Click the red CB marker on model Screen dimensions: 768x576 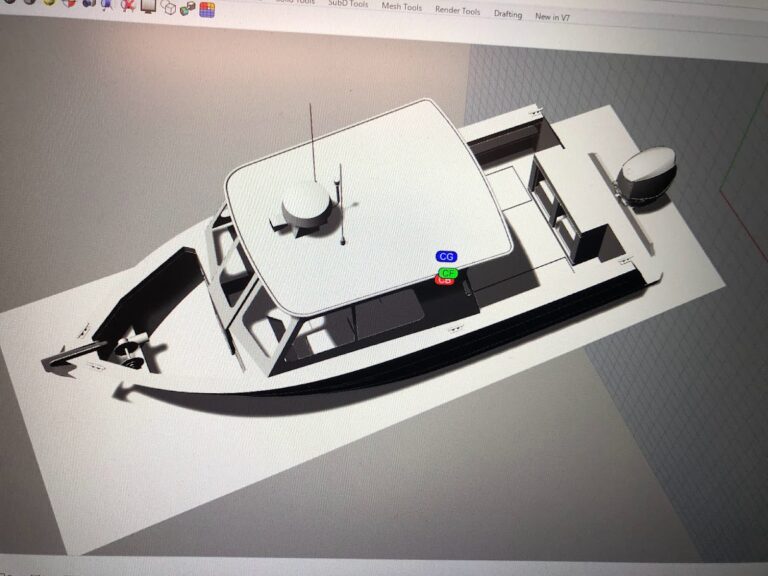pos(443,281)
